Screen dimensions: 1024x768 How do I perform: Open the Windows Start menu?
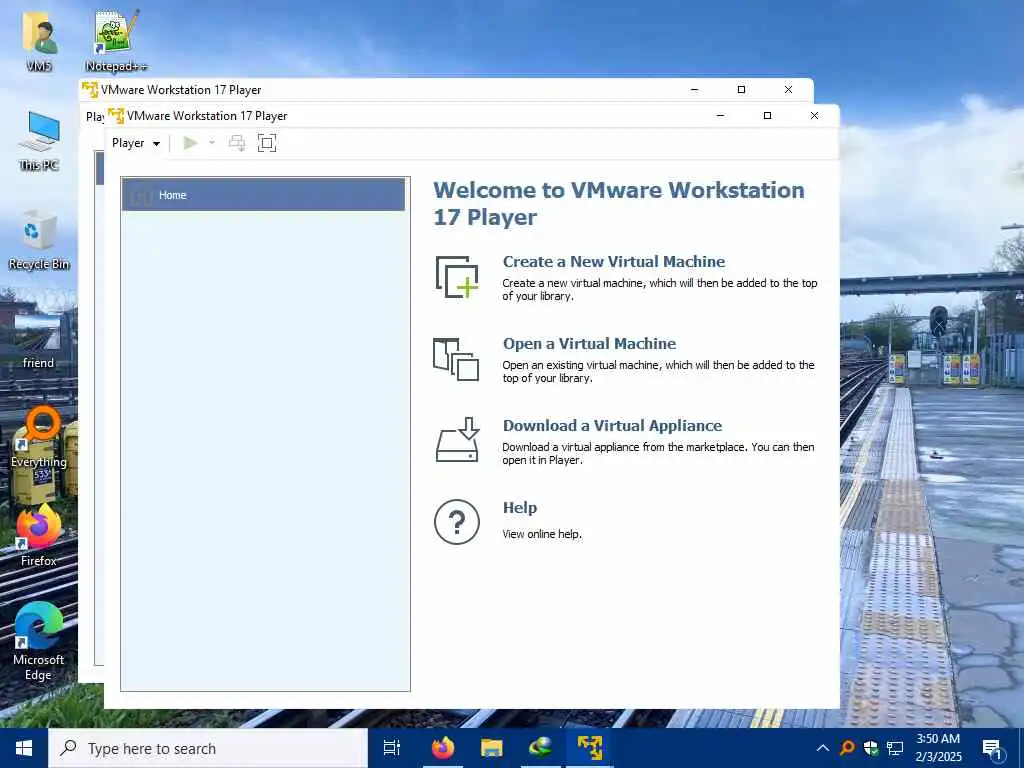(24, 748)
